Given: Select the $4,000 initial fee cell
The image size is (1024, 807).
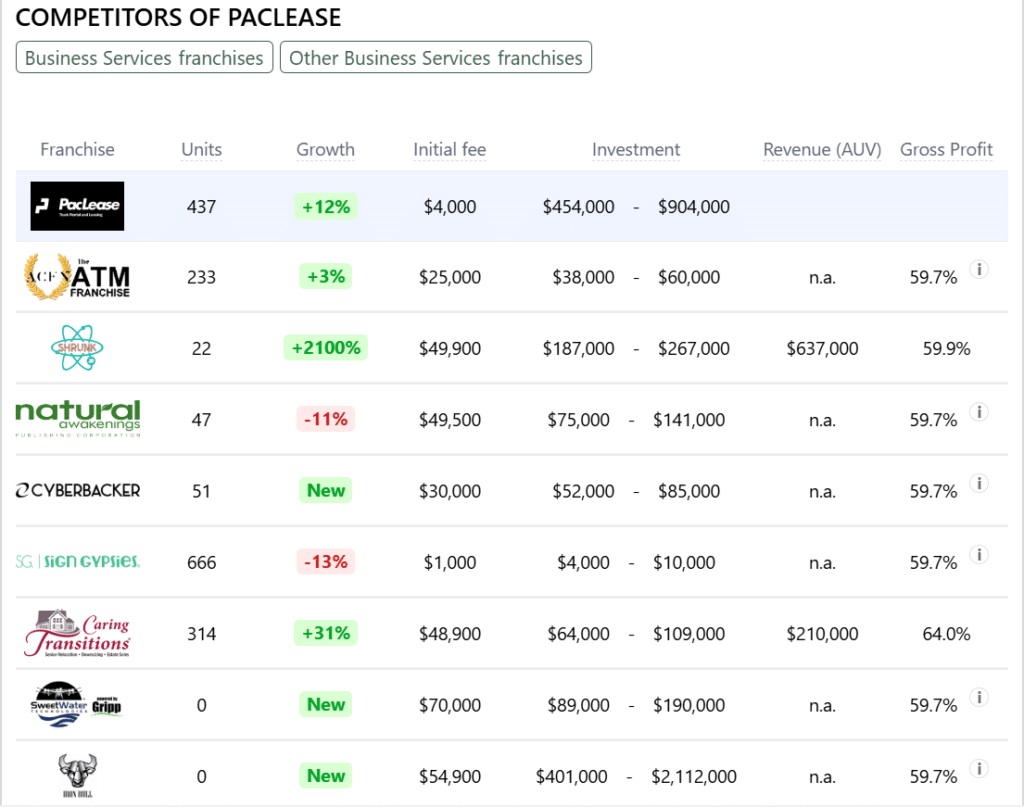Looking at the screenshot, I should coord(449,207).
